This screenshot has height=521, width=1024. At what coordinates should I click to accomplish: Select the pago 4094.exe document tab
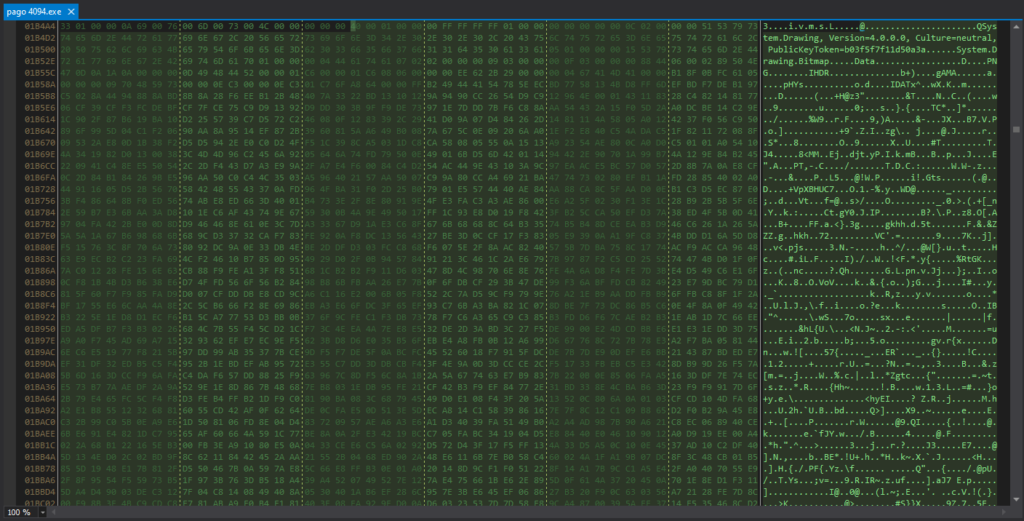click(x=33, y=10)
